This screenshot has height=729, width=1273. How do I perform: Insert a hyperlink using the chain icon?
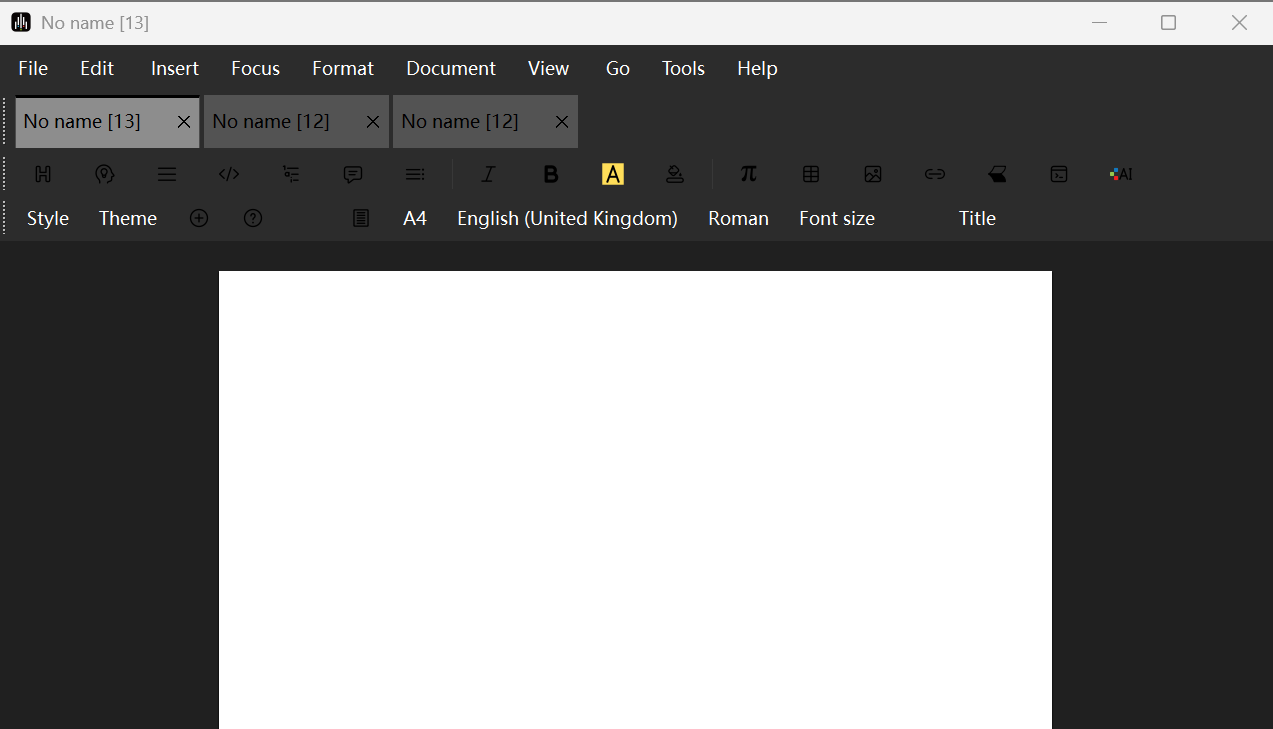935,174
